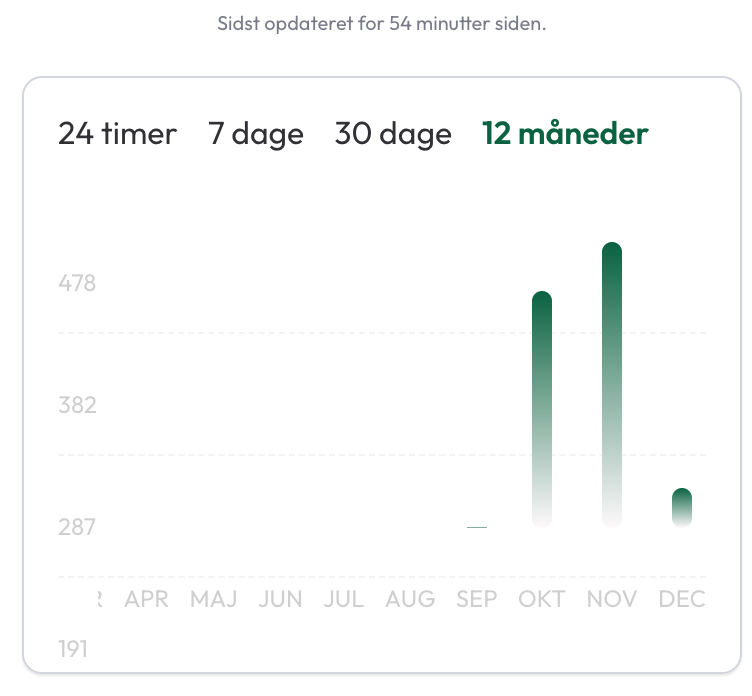Viewport: 752px width, 696px height.
Task: Click the 478 y-axis value
Action: tap(77, 283)
